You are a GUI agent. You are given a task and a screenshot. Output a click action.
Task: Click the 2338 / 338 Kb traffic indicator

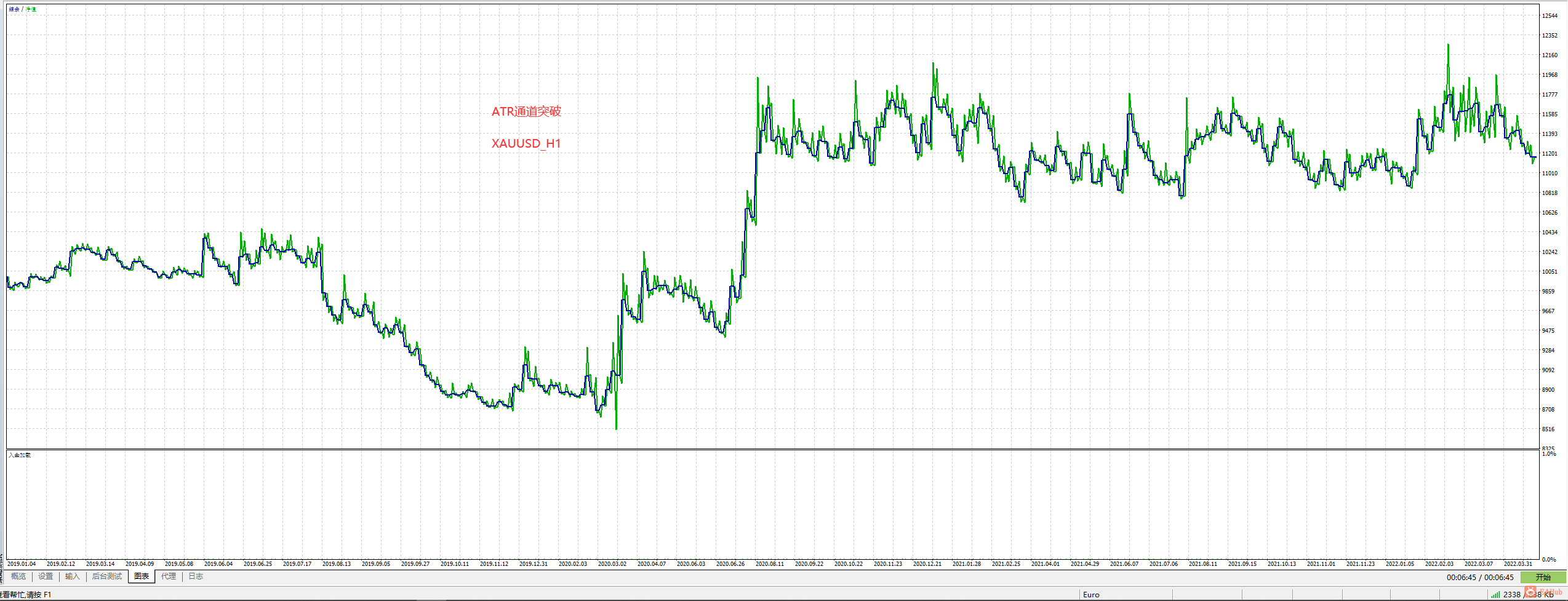click(x=1528, y=594)
